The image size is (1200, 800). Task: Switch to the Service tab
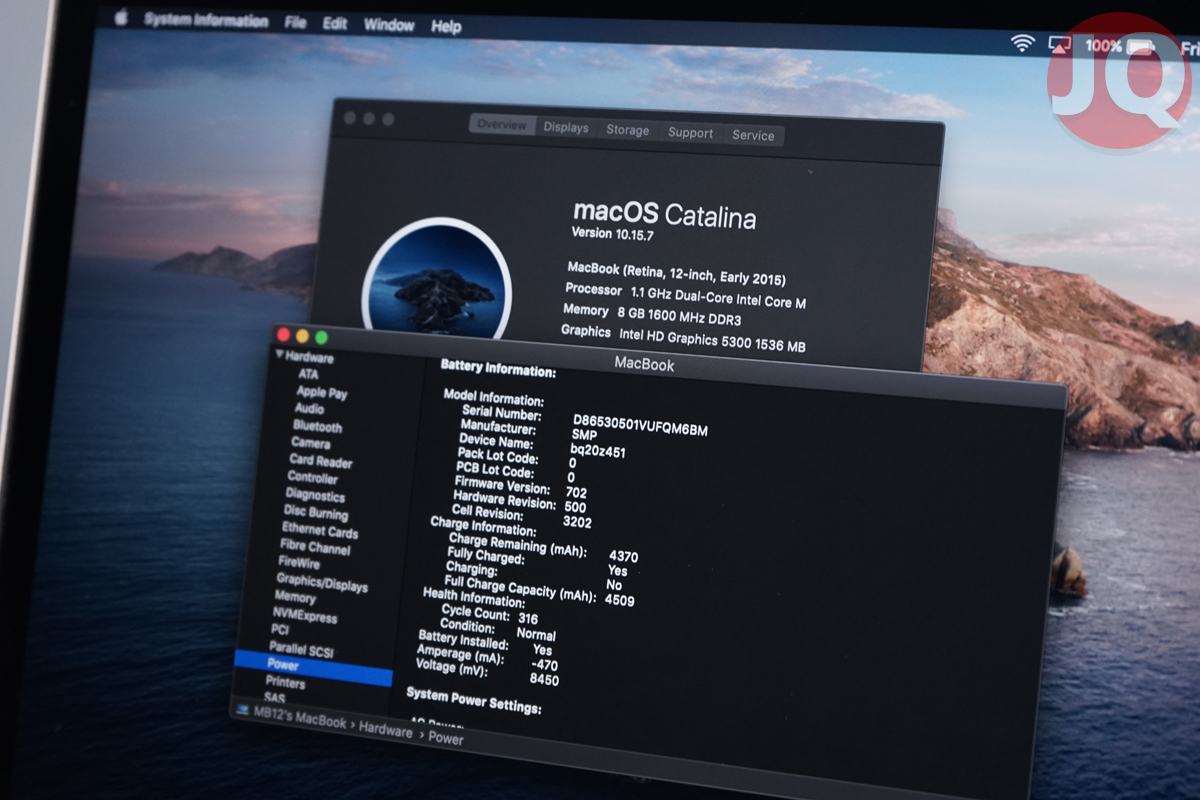click(753, 135)
